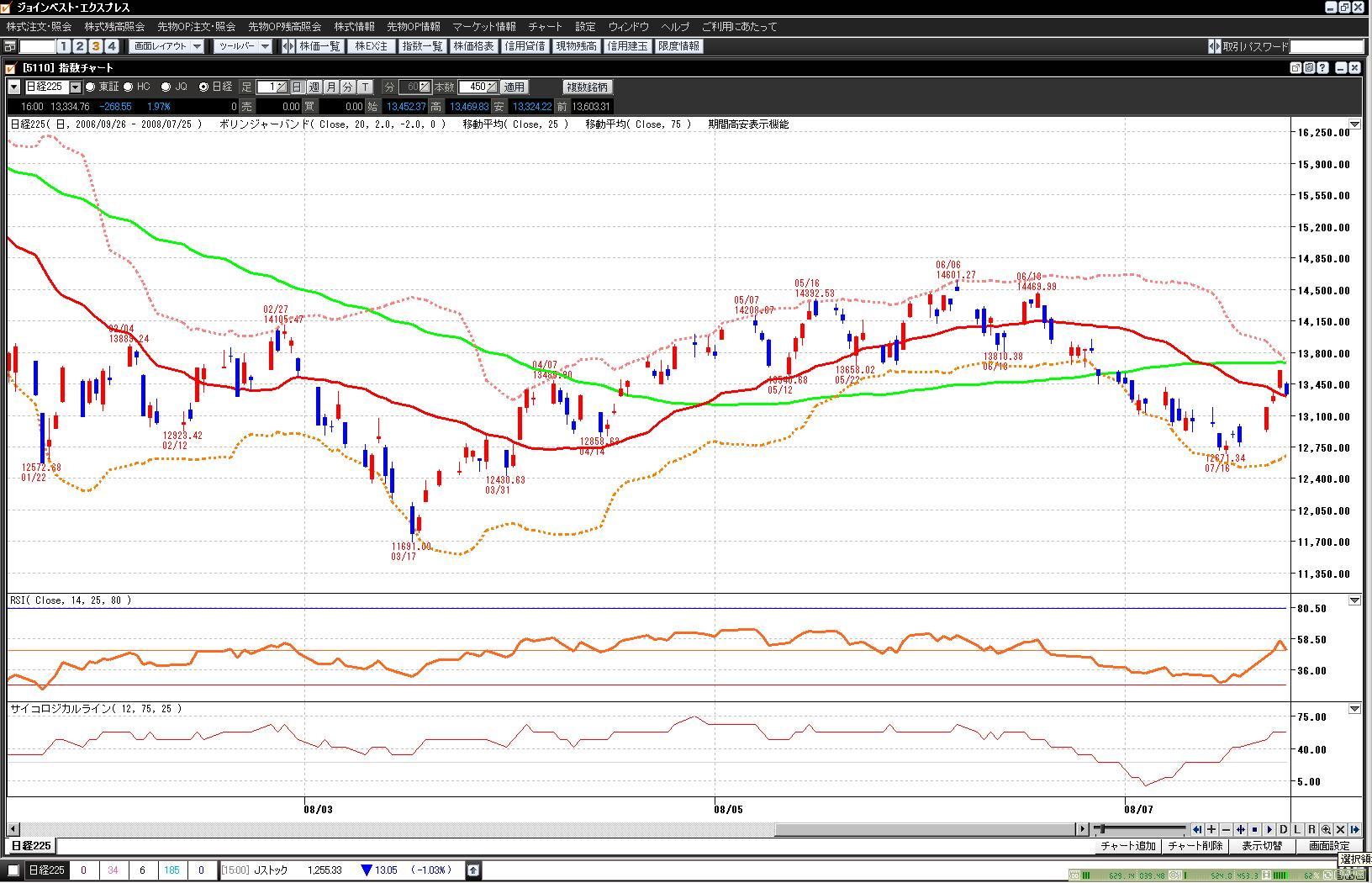Click the 複数銘柄 button
This screenshot has height=883, width=1372.
point(587,87)
